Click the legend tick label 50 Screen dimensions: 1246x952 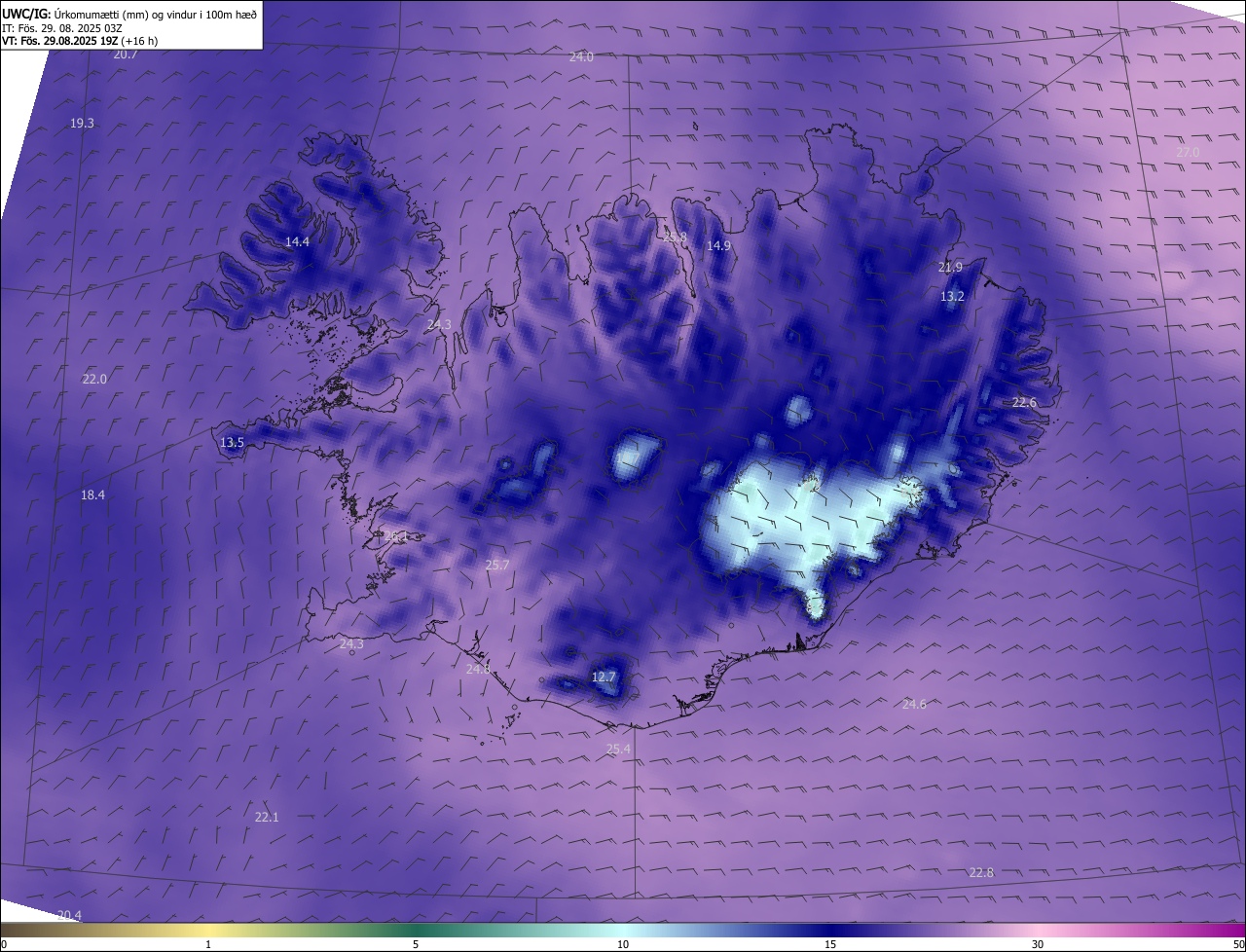coord(1237,944)
